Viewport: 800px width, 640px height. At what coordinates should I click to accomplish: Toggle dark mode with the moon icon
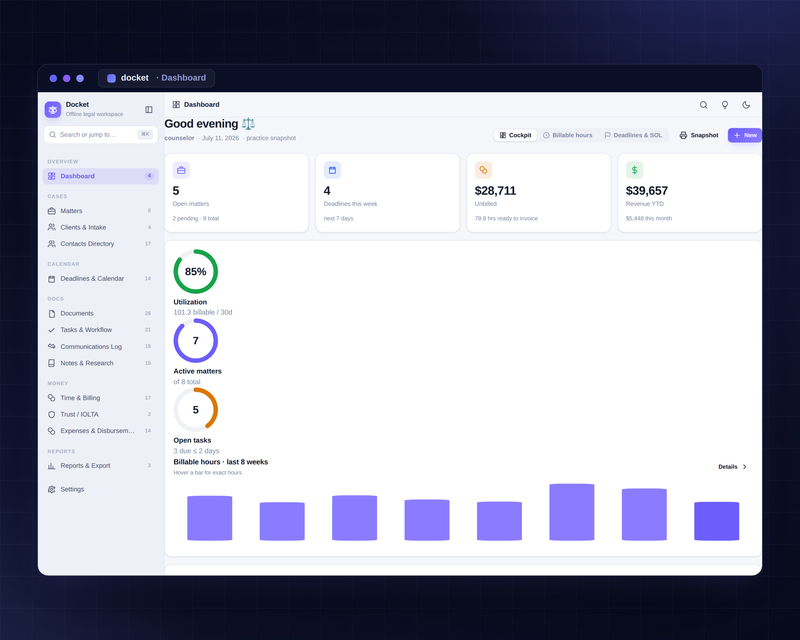click(746, 105)
